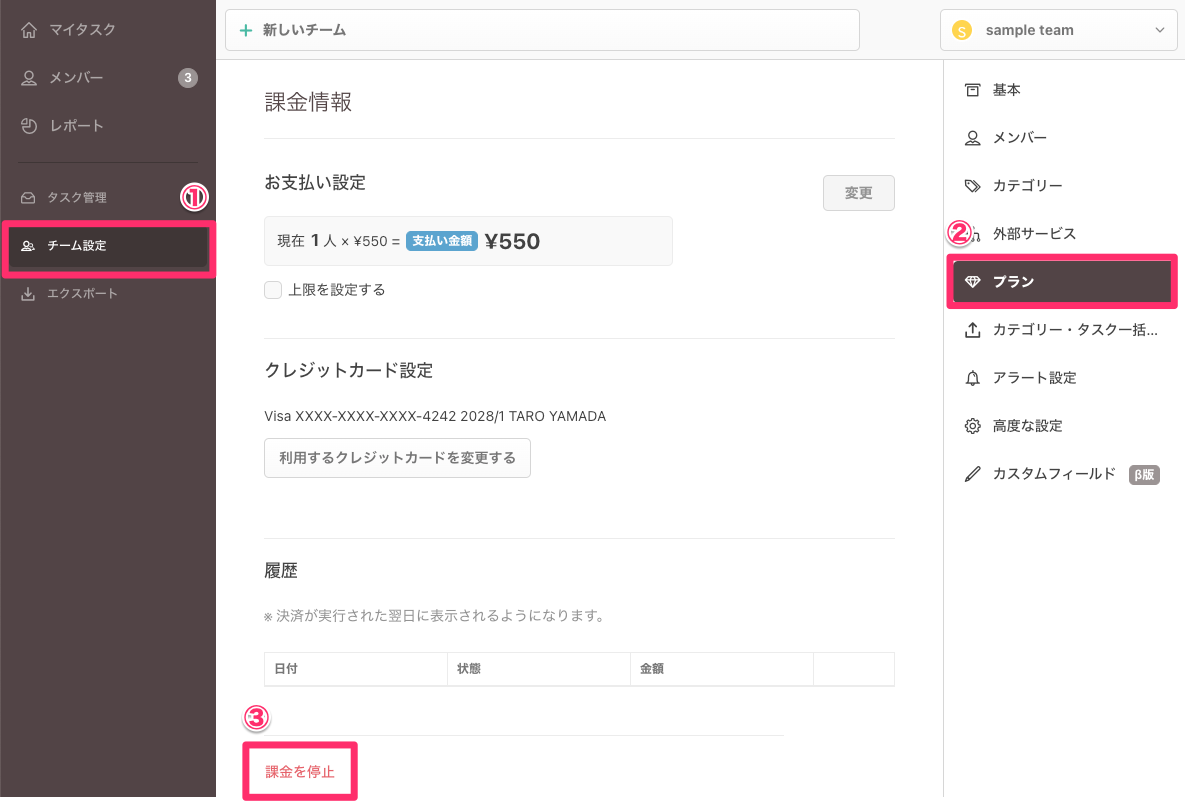Click the pie chart icon for レポート

coord(29,126)
